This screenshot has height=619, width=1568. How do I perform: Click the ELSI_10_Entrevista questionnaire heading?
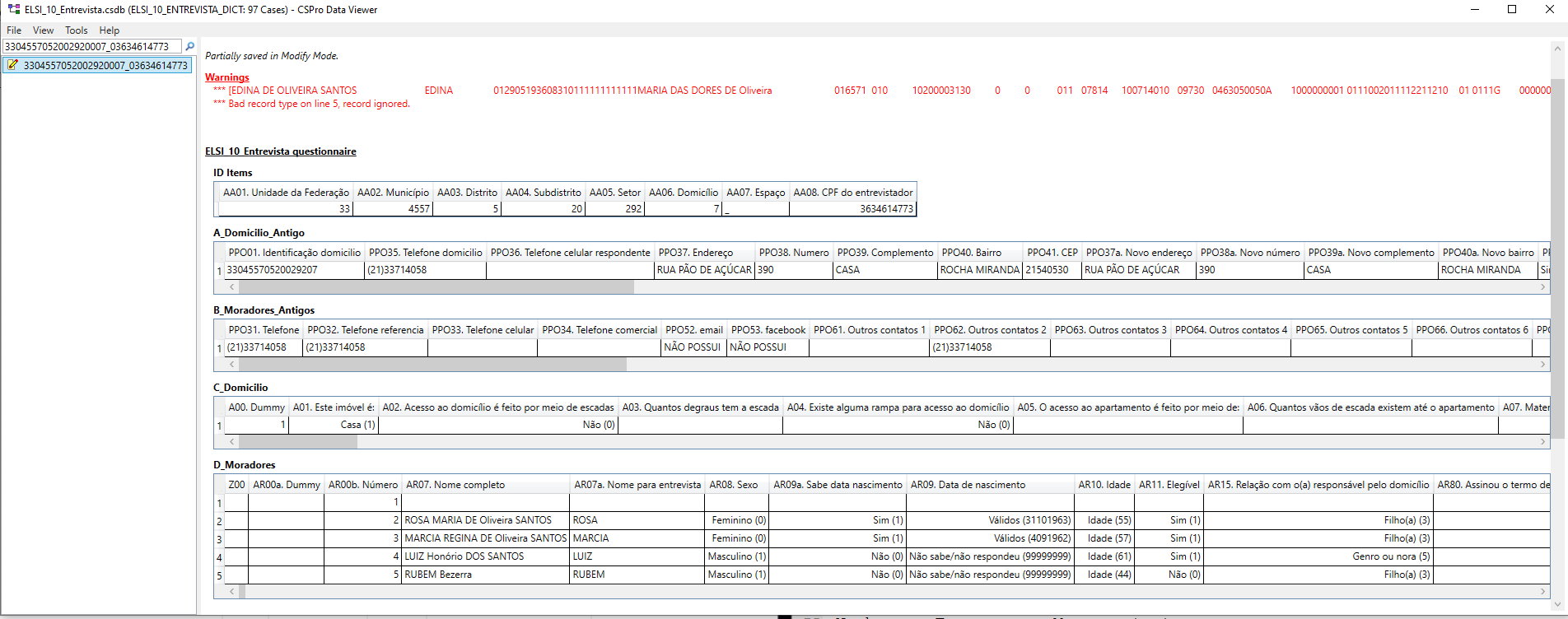tap(281, 151)
